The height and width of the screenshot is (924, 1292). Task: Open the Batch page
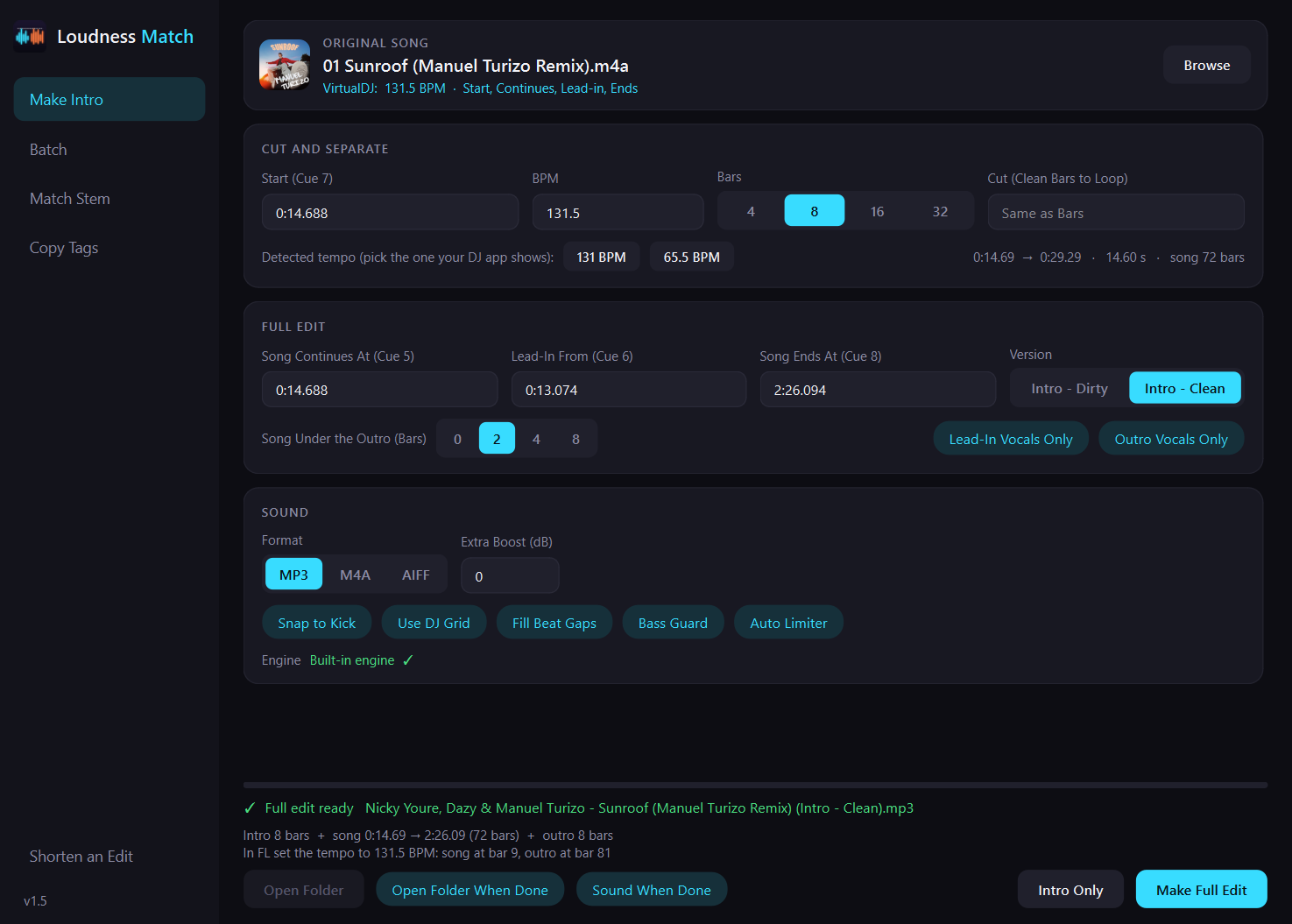(x=109, y=149)
